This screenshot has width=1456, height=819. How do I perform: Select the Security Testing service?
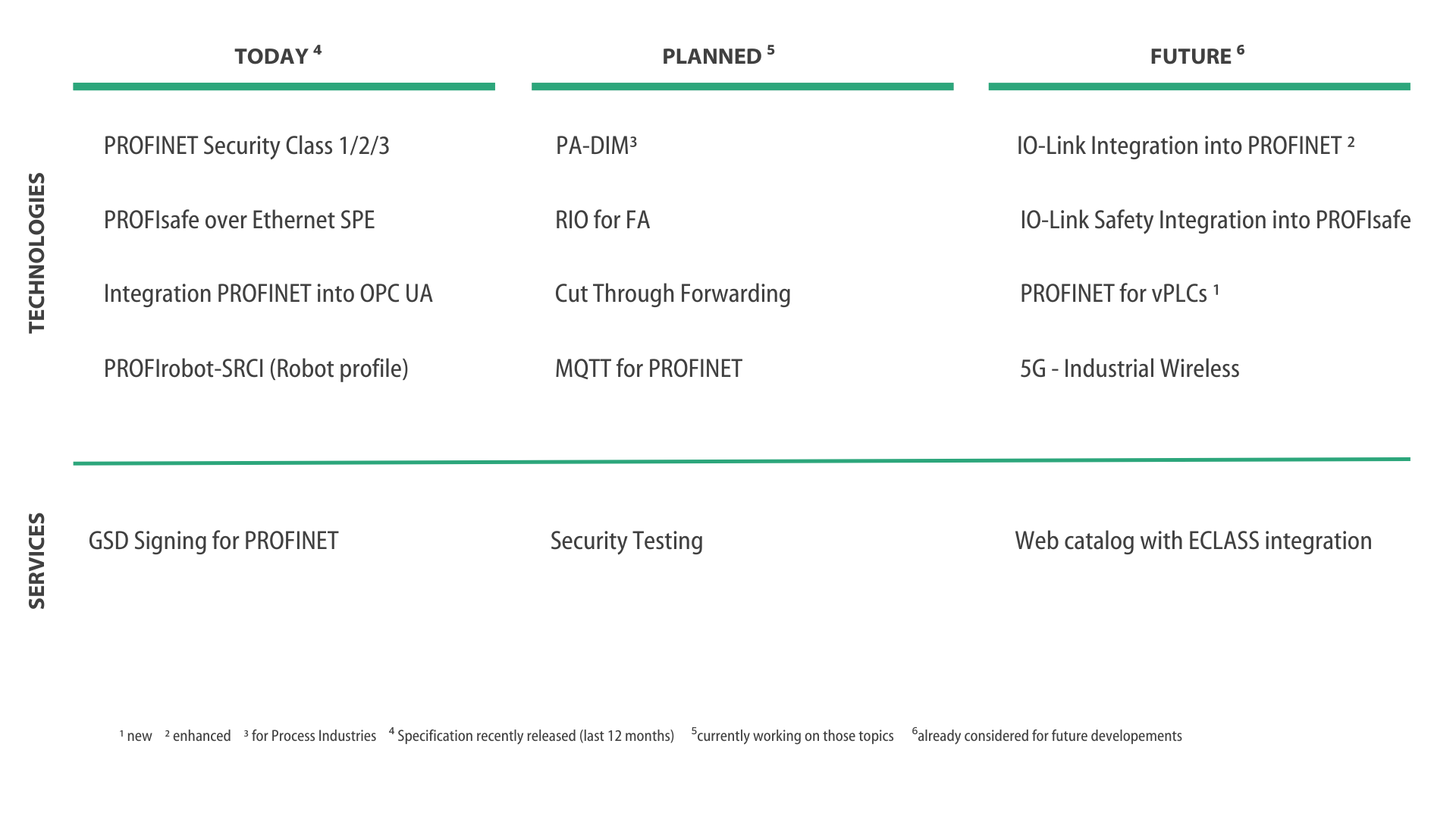(x=626, y=541)
